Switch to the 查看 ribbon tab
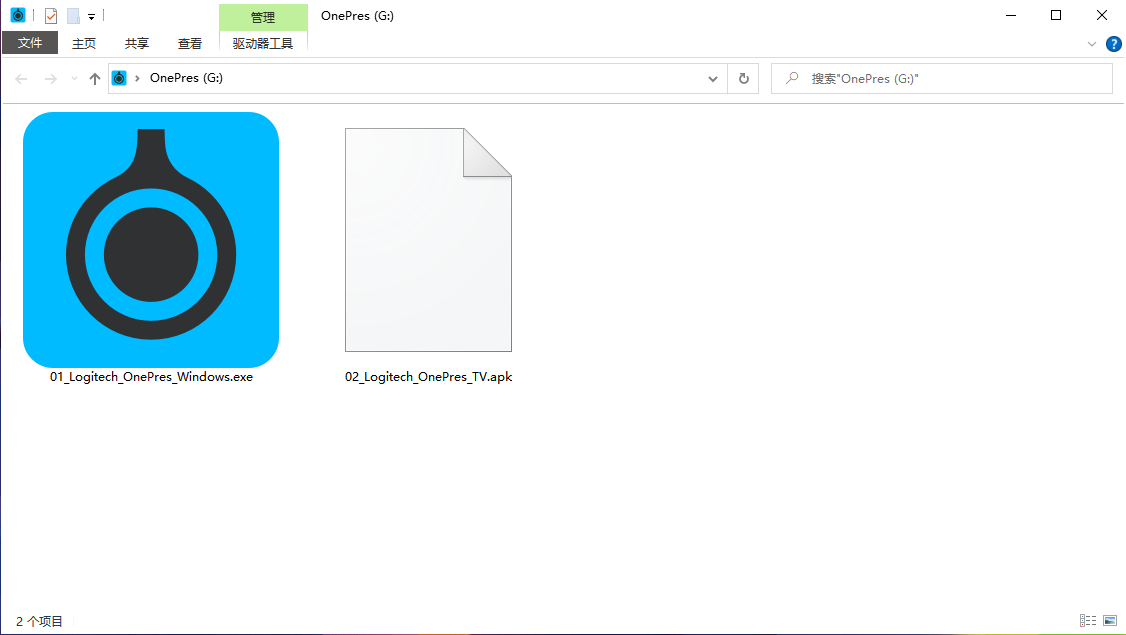This screenshot has height=635, width=1126. coord(190,44)
